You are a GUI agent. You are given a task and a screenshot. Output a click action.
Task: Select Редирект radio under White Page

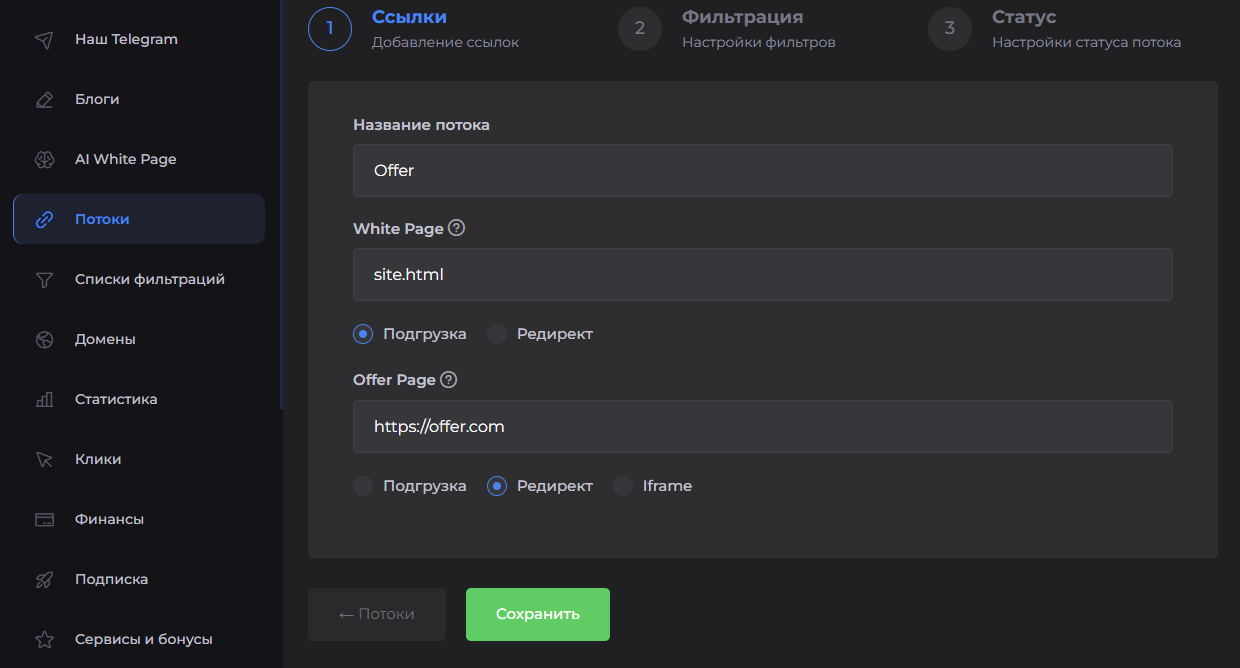click(497, 334)
